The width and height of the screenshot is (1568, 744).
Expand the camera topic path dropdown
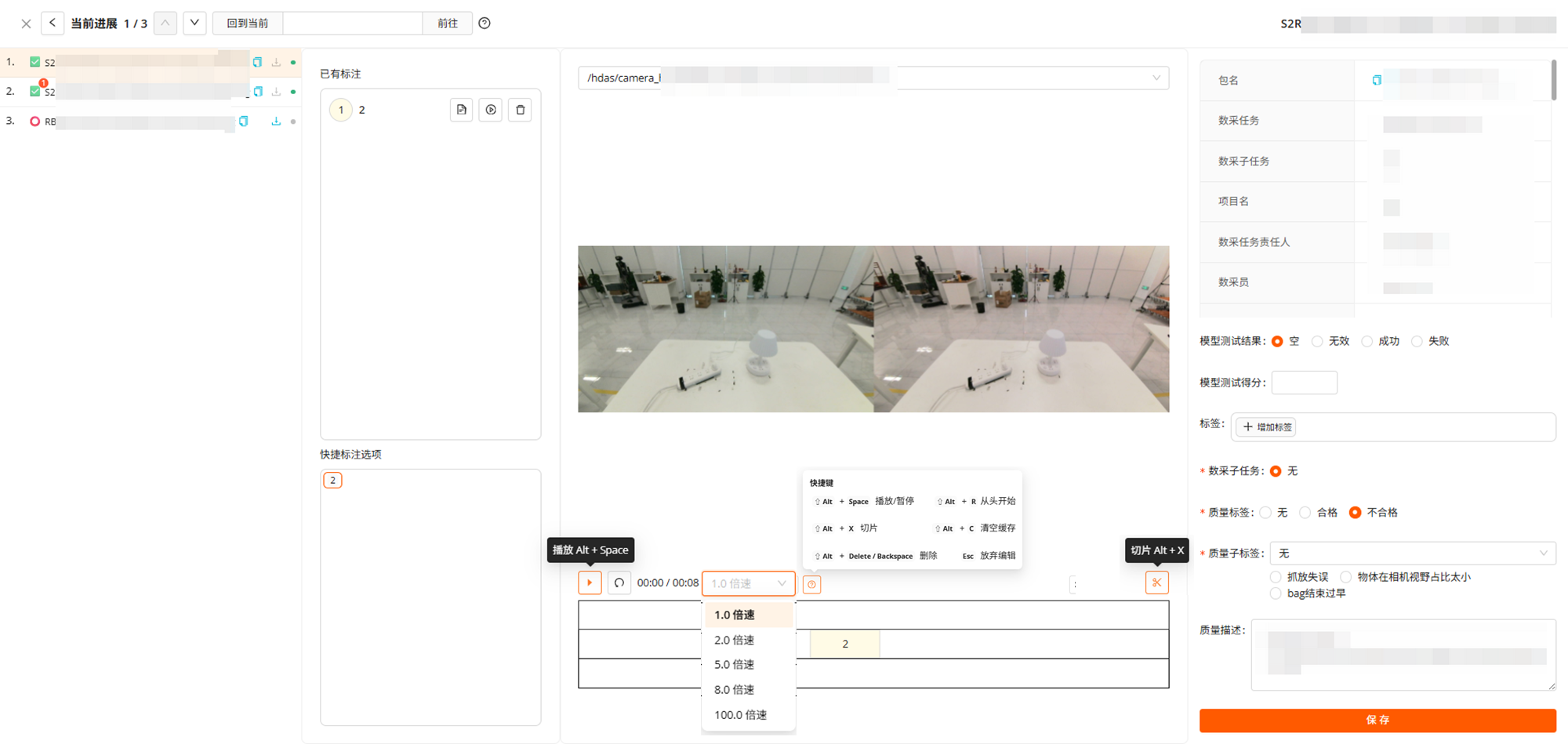1156,78
